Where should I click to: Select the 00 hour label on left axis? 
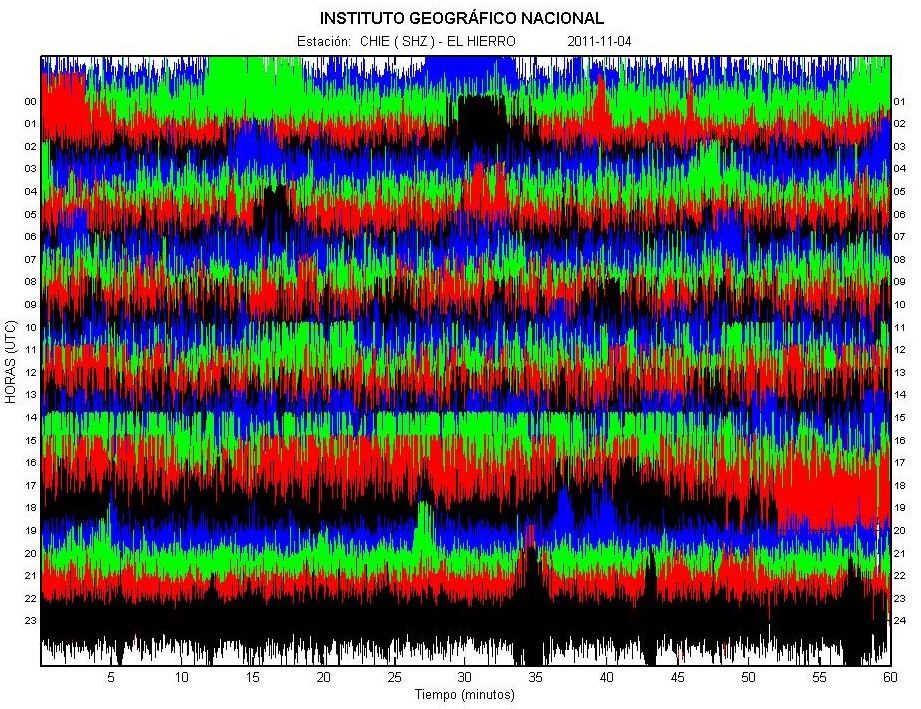[x=31, y=102]
